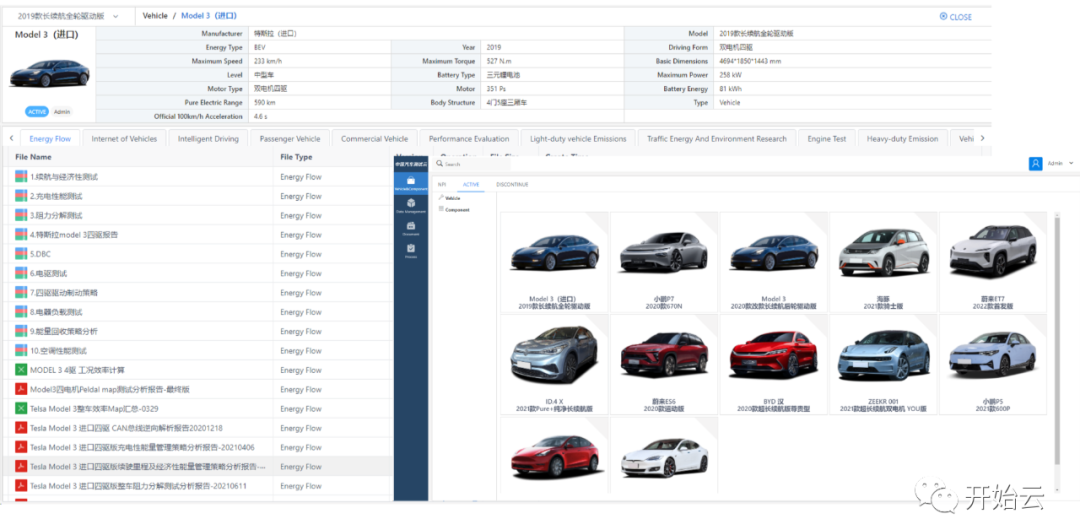This screenshot has height=519, width=1080.
Task: Click the CLOSE button
Action: click(x=956, y=17)
